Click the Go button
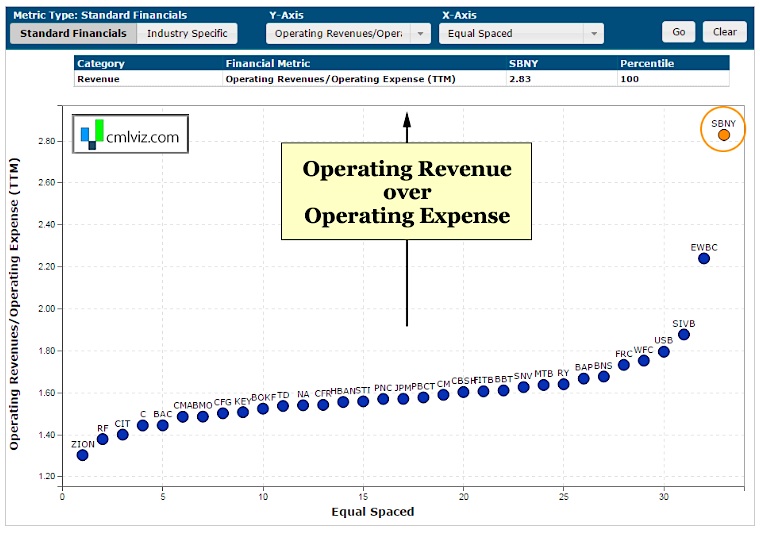This screenshot has height=533, width=760. (x=679, y=32)
